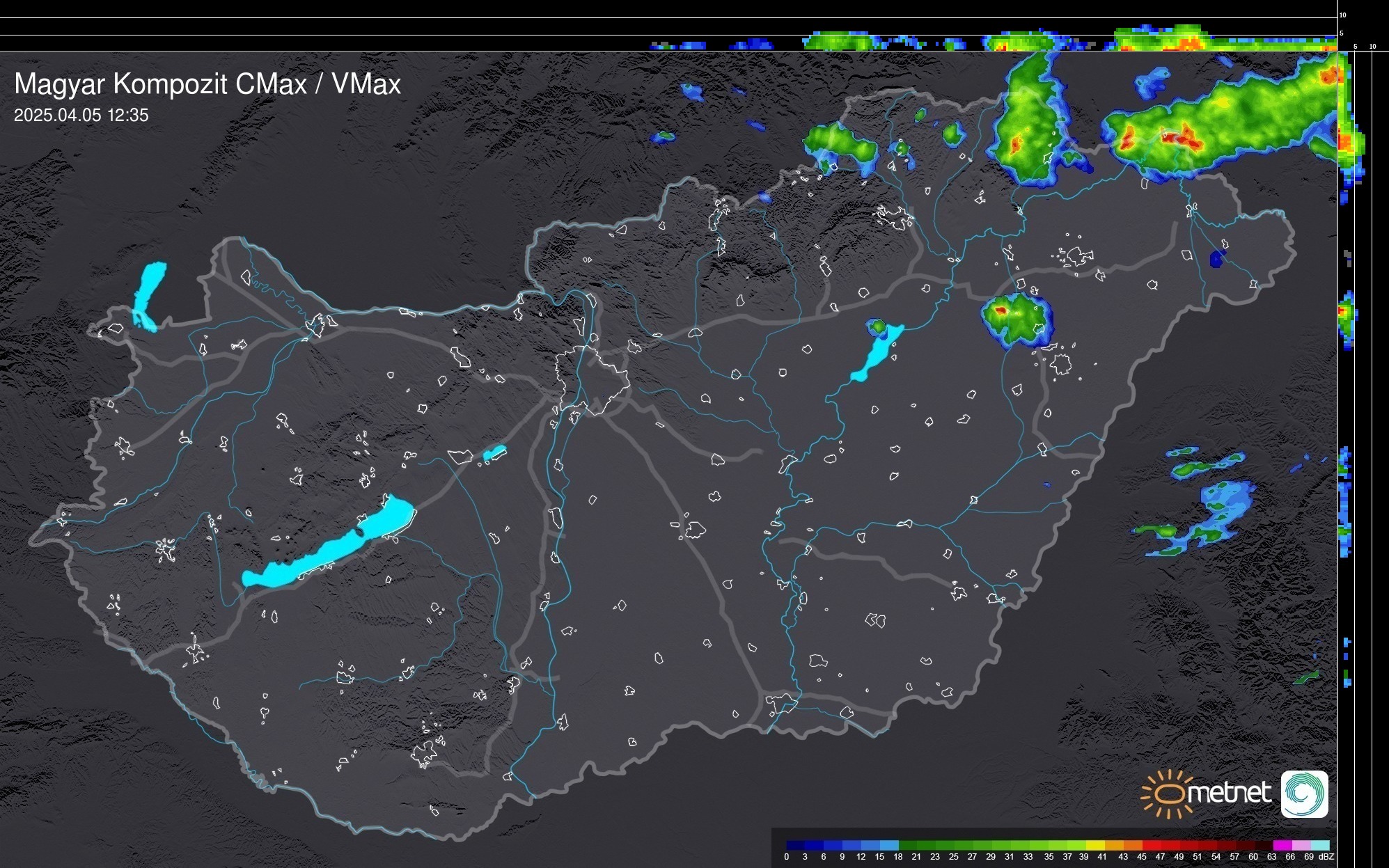Click the light cyan 69 dBZ swatch
Screen dimensions: 1389x868
1319,845
